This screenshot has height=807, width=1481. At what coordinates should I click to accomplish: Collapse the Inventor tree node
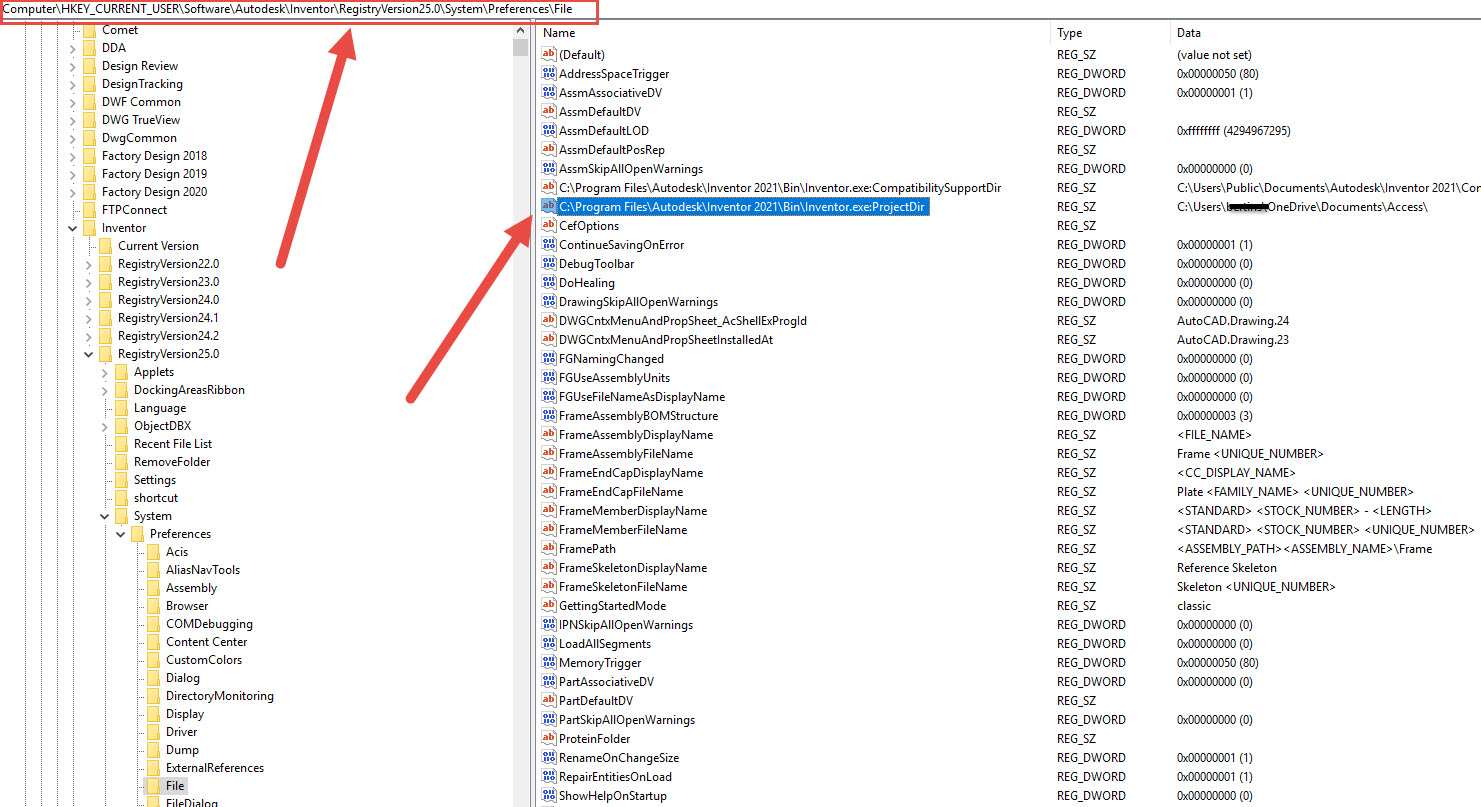[x=72, y=227]
